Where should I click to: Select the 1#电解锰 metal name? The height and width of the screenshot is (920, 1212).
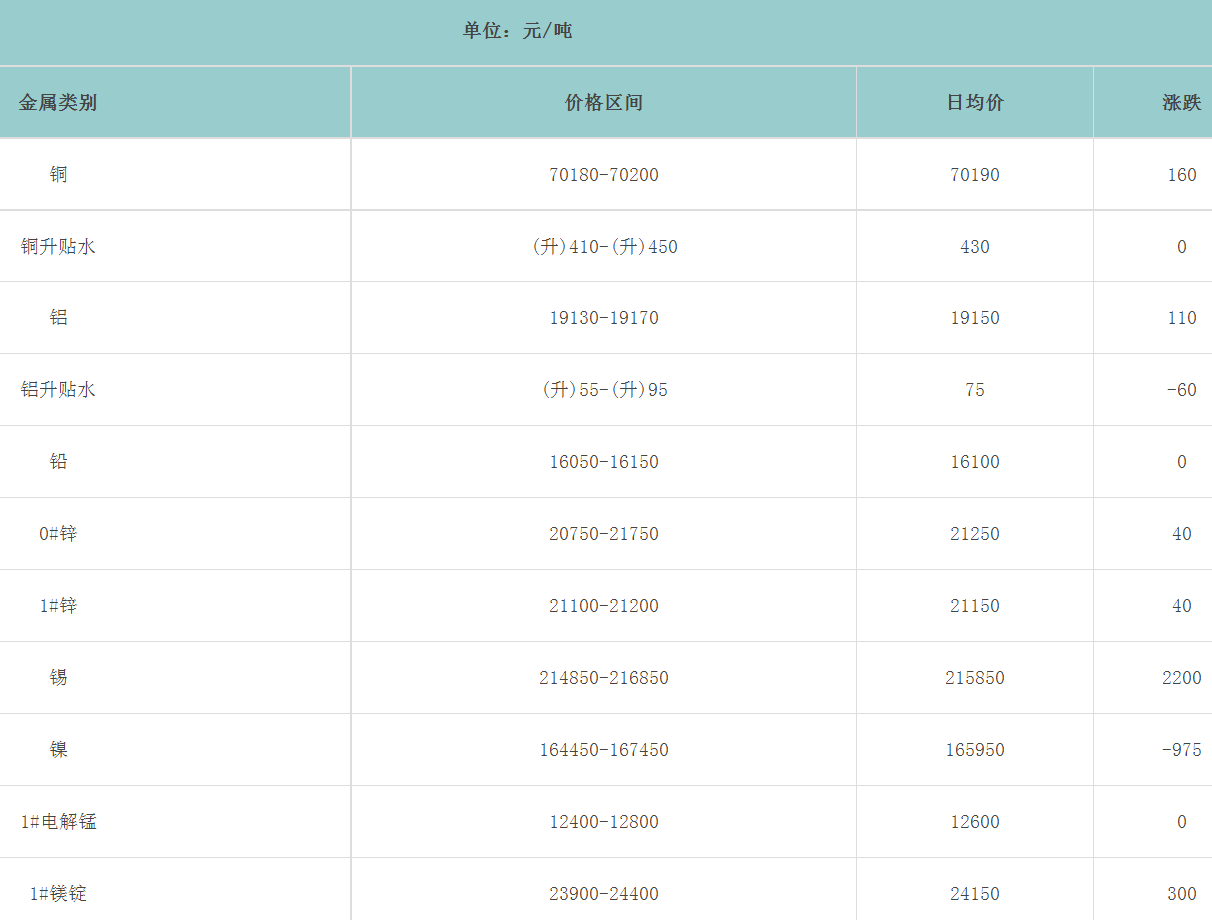coord(58,822)
